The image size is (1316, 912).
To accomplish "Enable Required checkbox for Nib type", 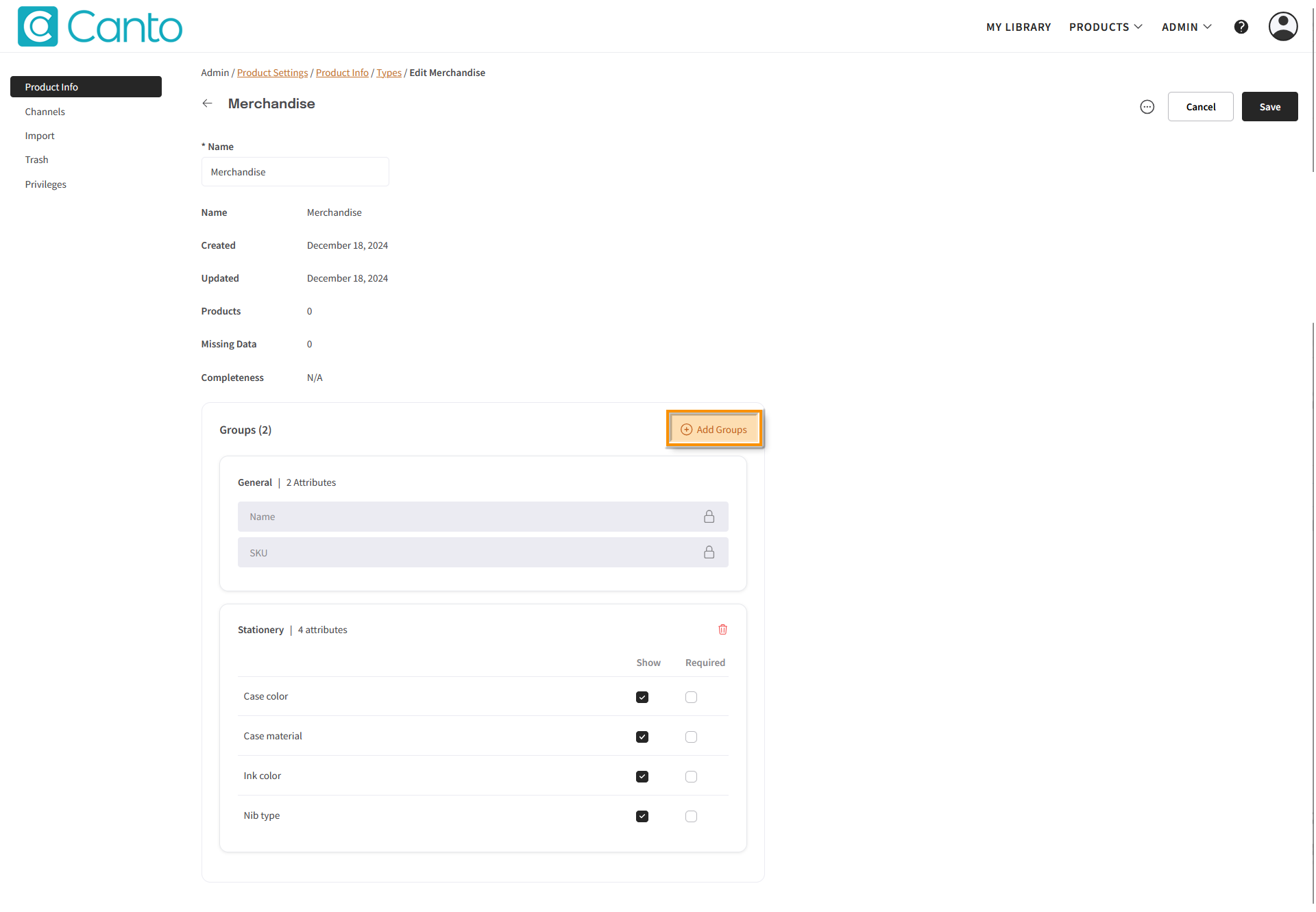I will (691, 816).
